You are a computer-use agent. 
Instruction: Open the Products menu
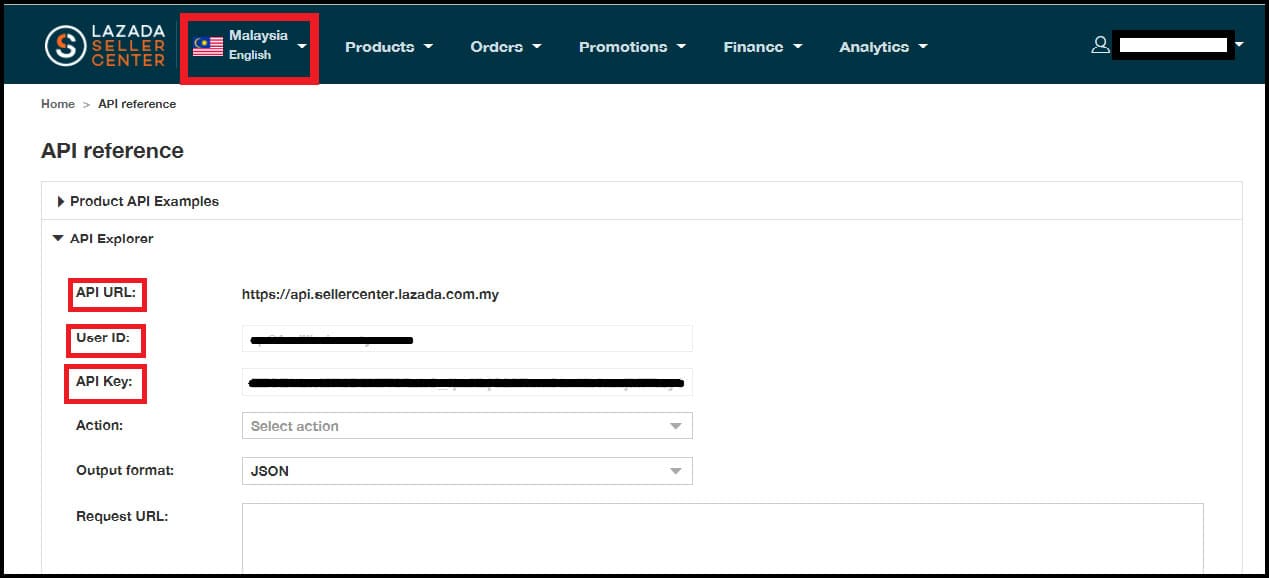click(389, 47)
